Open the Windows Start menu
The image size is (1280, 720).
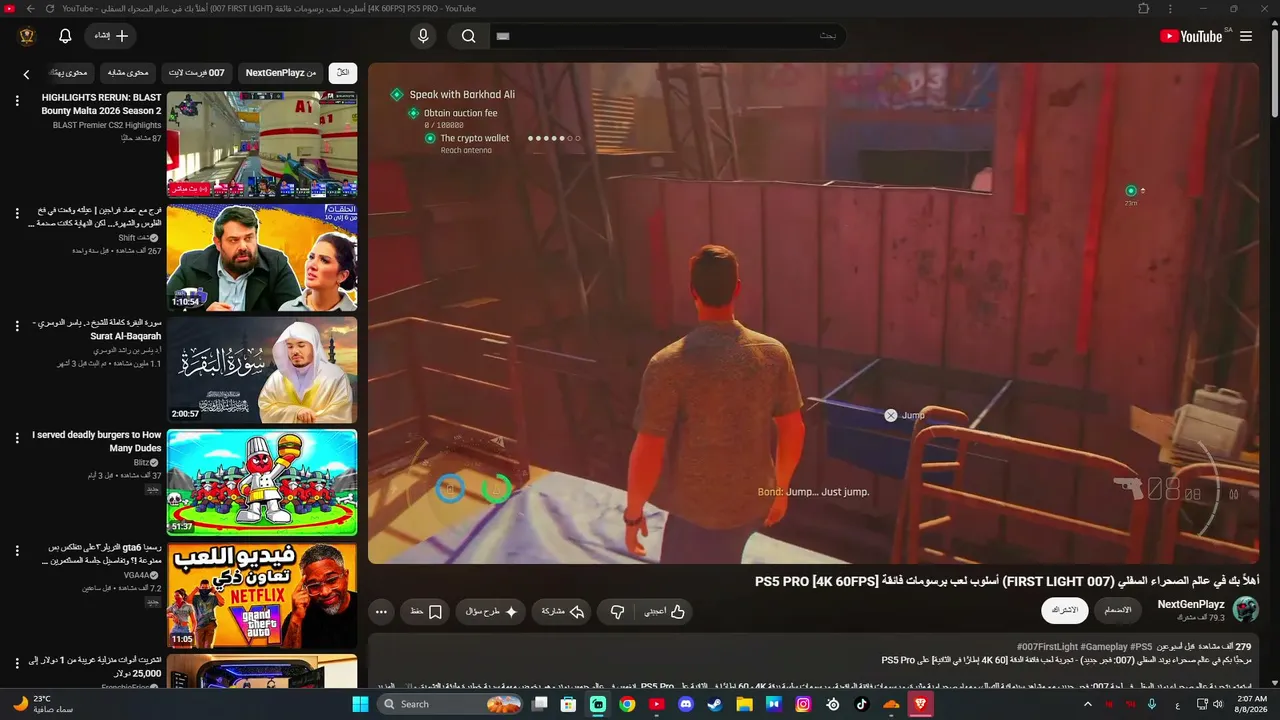pos(360,704)
